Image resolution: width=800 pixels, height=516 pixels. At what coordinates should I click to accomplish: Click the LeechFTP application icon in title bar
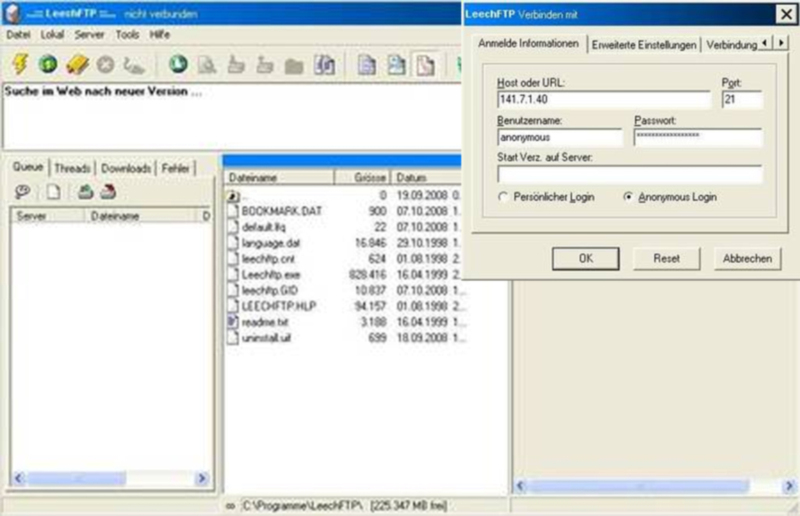tap(13, 14)
